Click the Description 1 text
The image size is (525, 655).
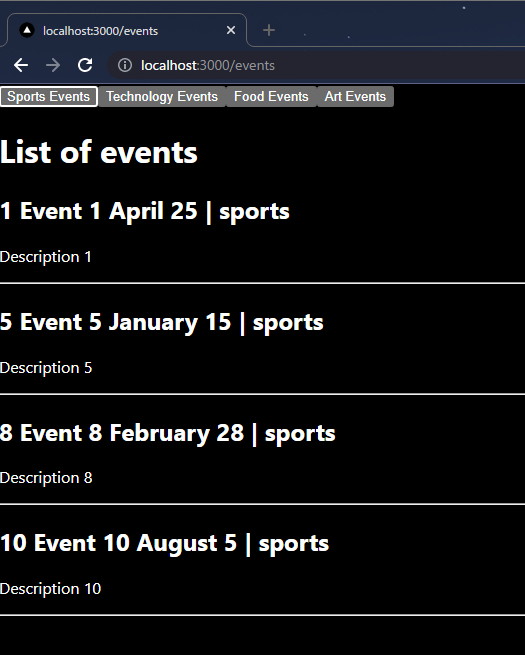[46, 257]
